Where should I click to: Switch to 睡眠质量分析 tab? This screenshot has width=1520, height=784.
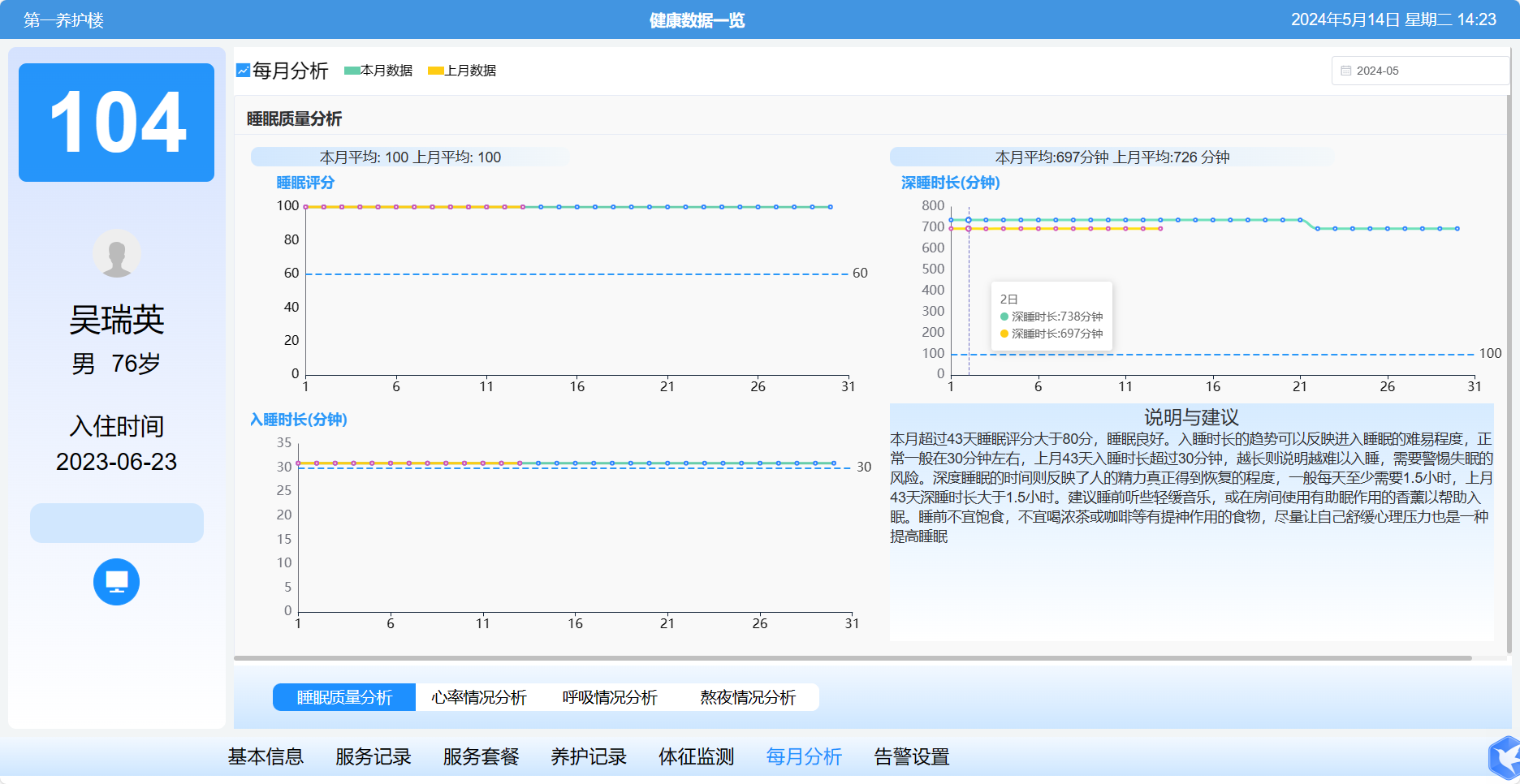tap(344, 697)
